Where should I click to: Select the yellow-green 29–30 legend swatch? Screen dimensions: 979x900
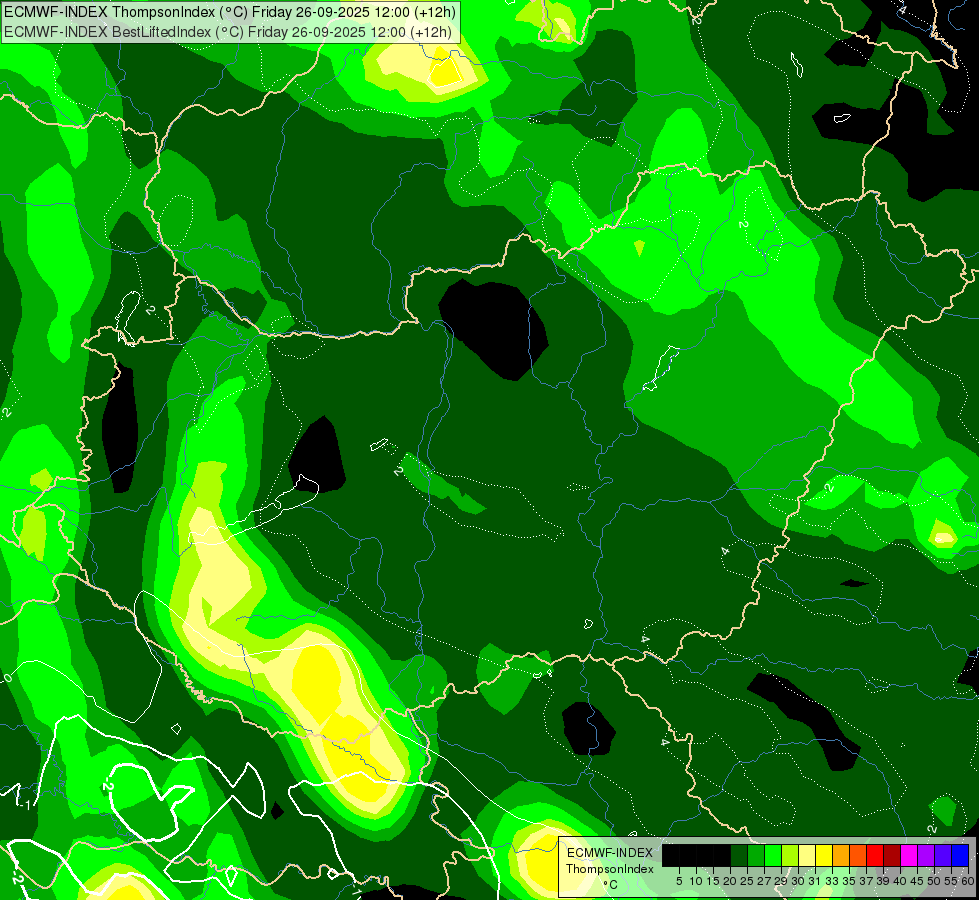790,856
